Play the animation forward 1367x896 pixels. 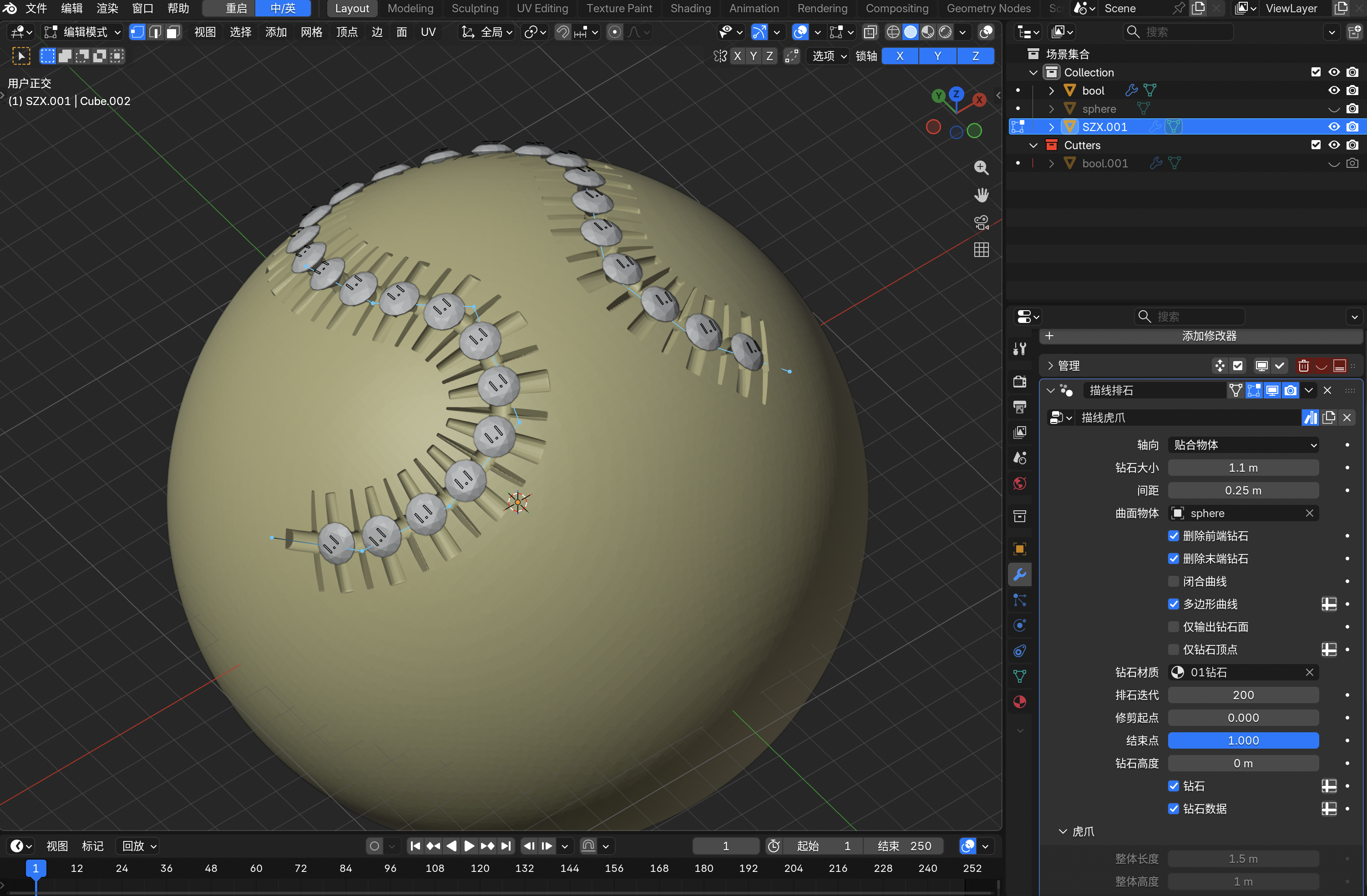[x=469, y=846]
